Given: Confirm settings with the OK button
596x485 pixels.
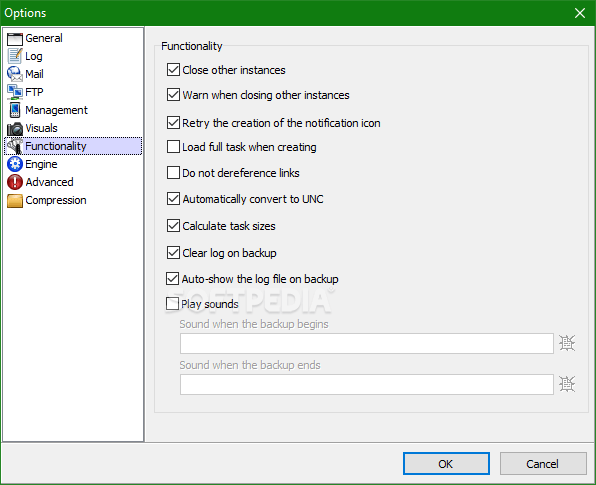Looking at the screenshot, I should click(x=446, y=464).
